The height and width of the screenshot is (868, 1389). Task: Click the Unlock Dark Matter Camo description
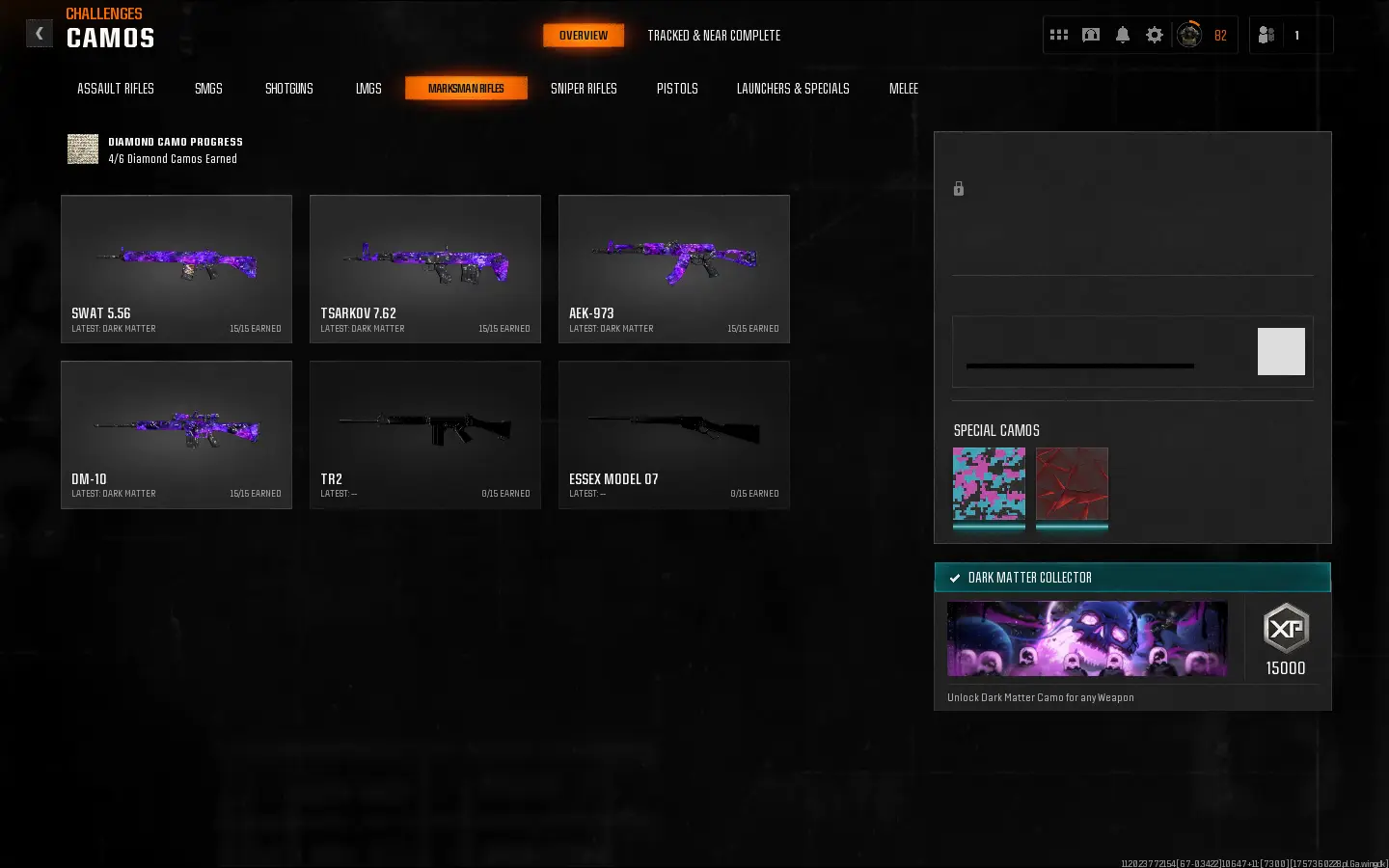[x=1041, y=697]
